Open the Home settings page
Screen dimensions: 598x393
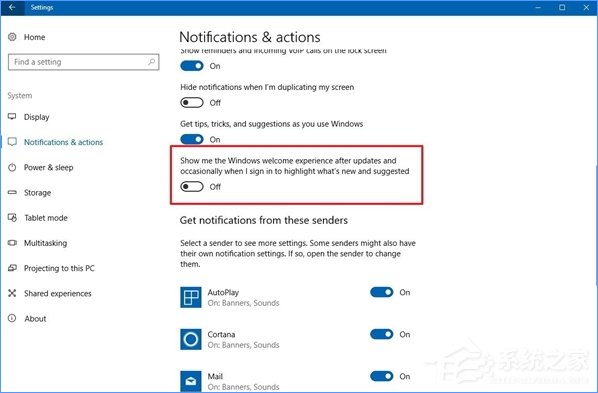pos(34,37)
